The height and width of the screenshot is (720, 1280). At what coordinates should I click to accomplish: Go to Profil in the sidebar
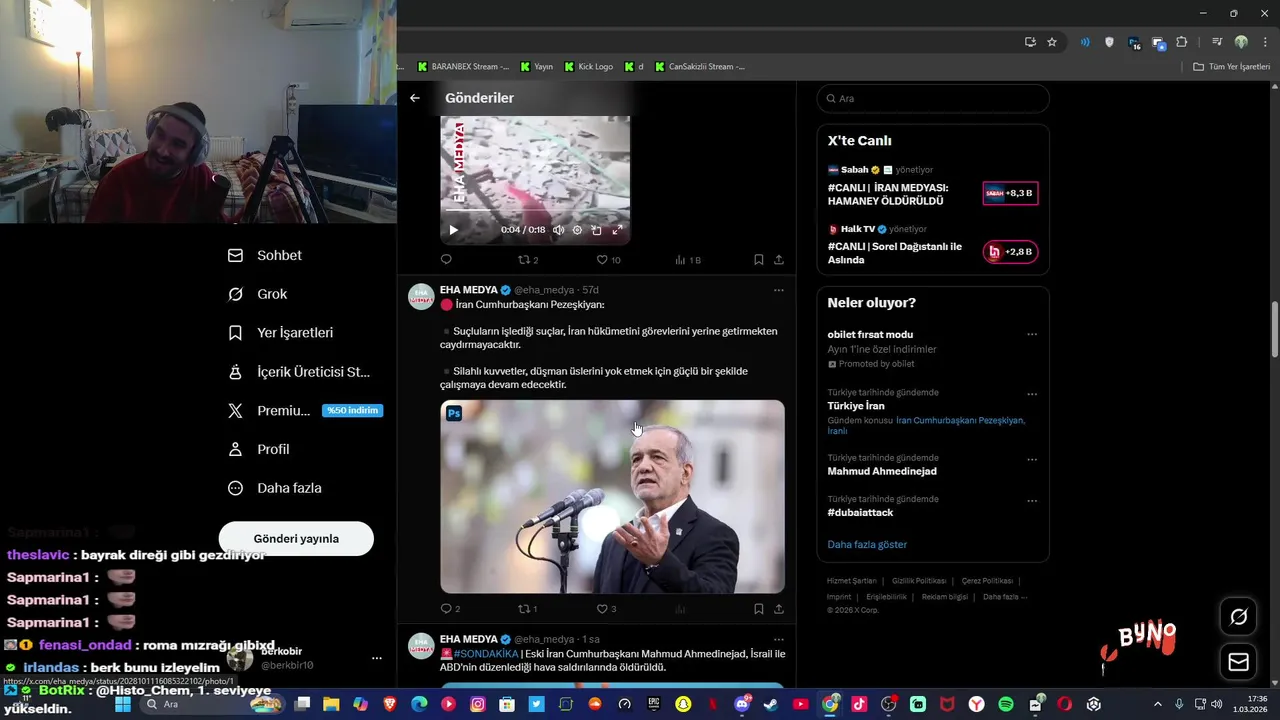(259, 450)
